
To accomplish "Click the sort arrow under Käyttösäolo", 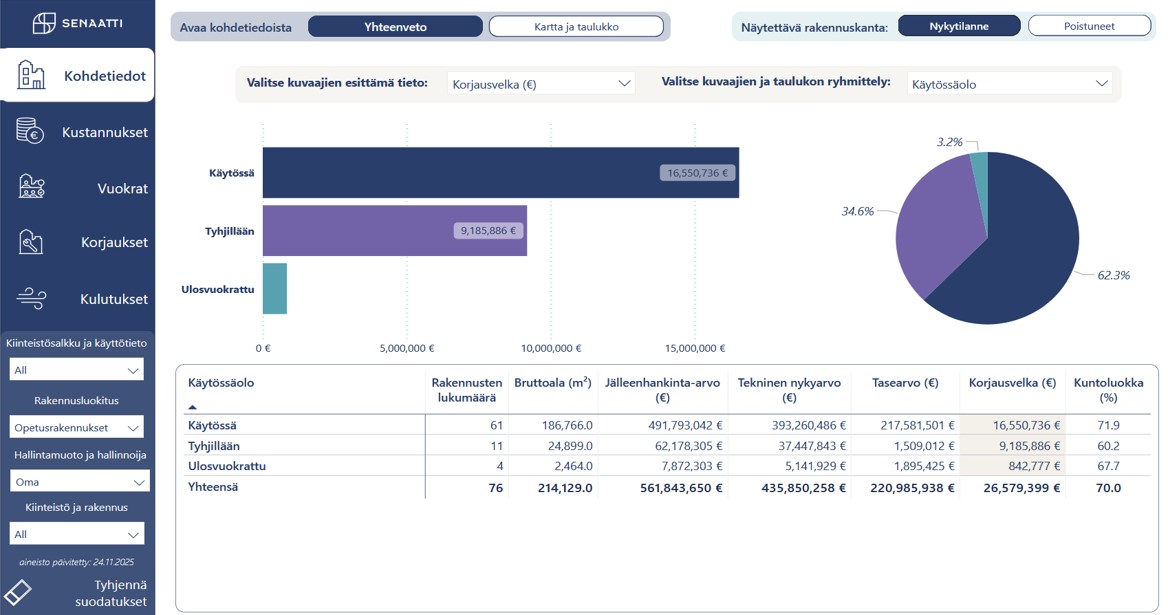I will [x=193, y=407].
